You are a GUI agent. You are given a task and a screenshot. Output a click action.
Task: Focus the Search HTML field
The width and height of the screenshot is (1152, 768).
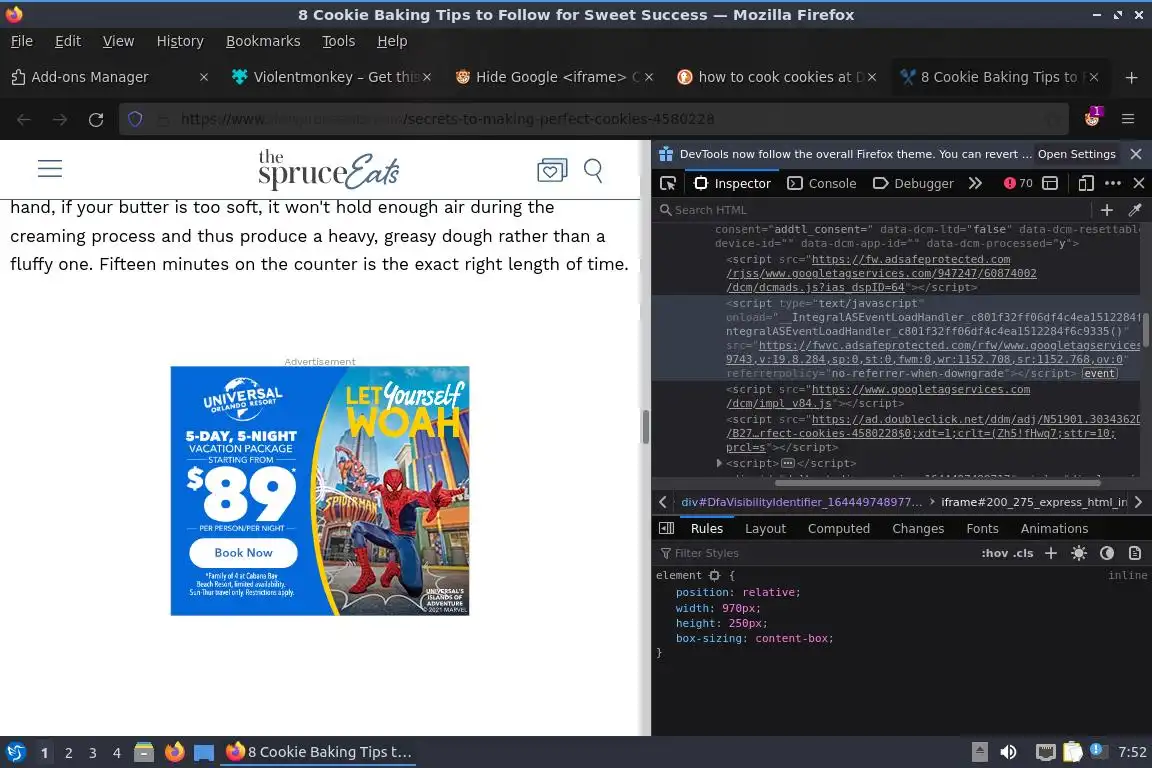pos(872,210)
